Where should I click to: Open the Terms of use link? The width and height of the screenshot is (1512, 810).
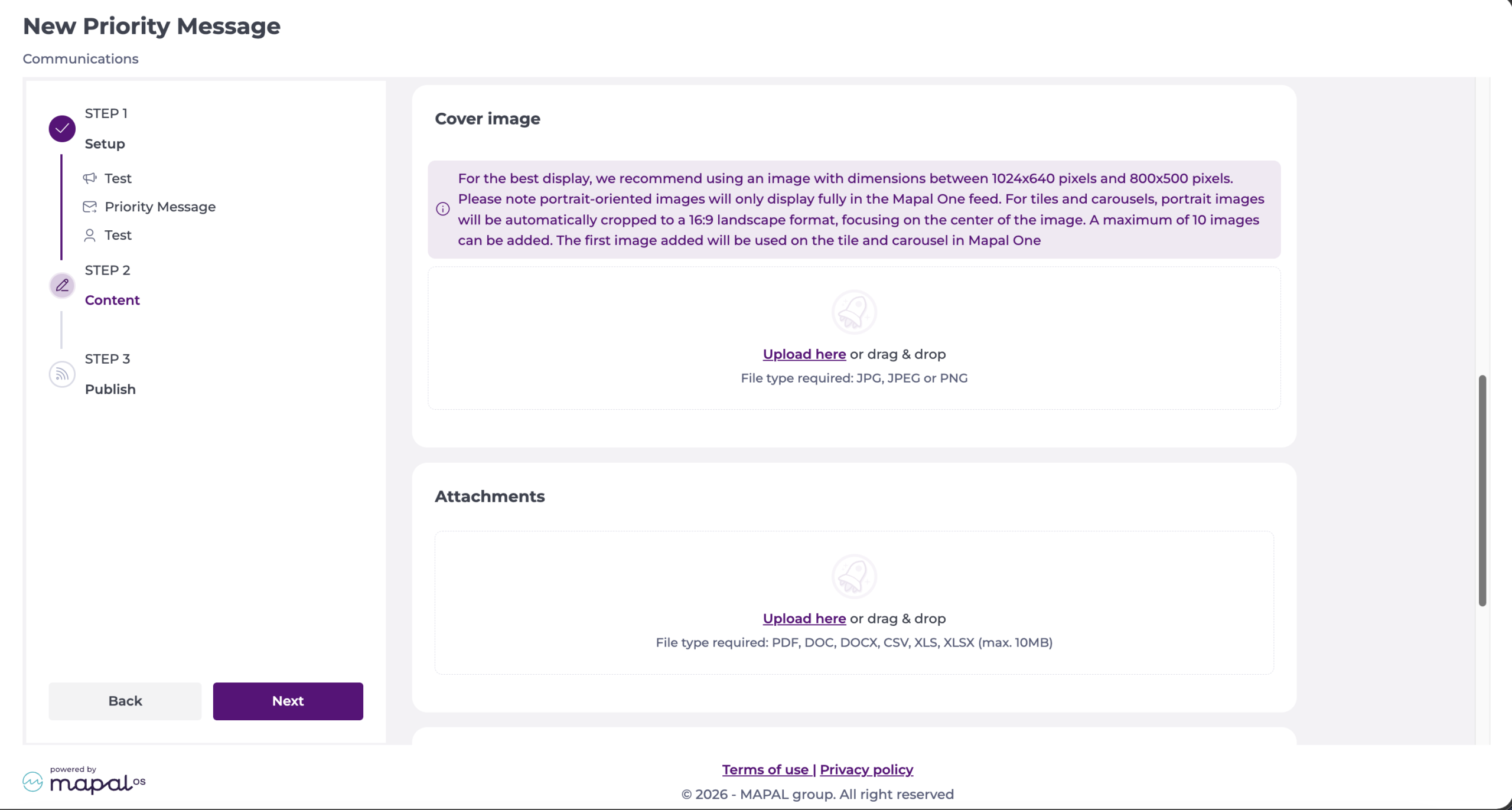765,770
